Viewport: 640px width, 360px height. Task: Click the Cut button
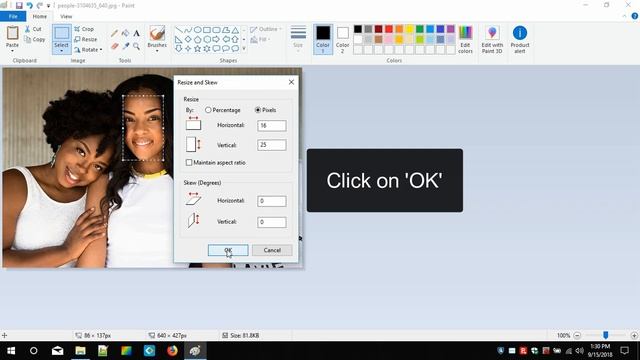33,29
